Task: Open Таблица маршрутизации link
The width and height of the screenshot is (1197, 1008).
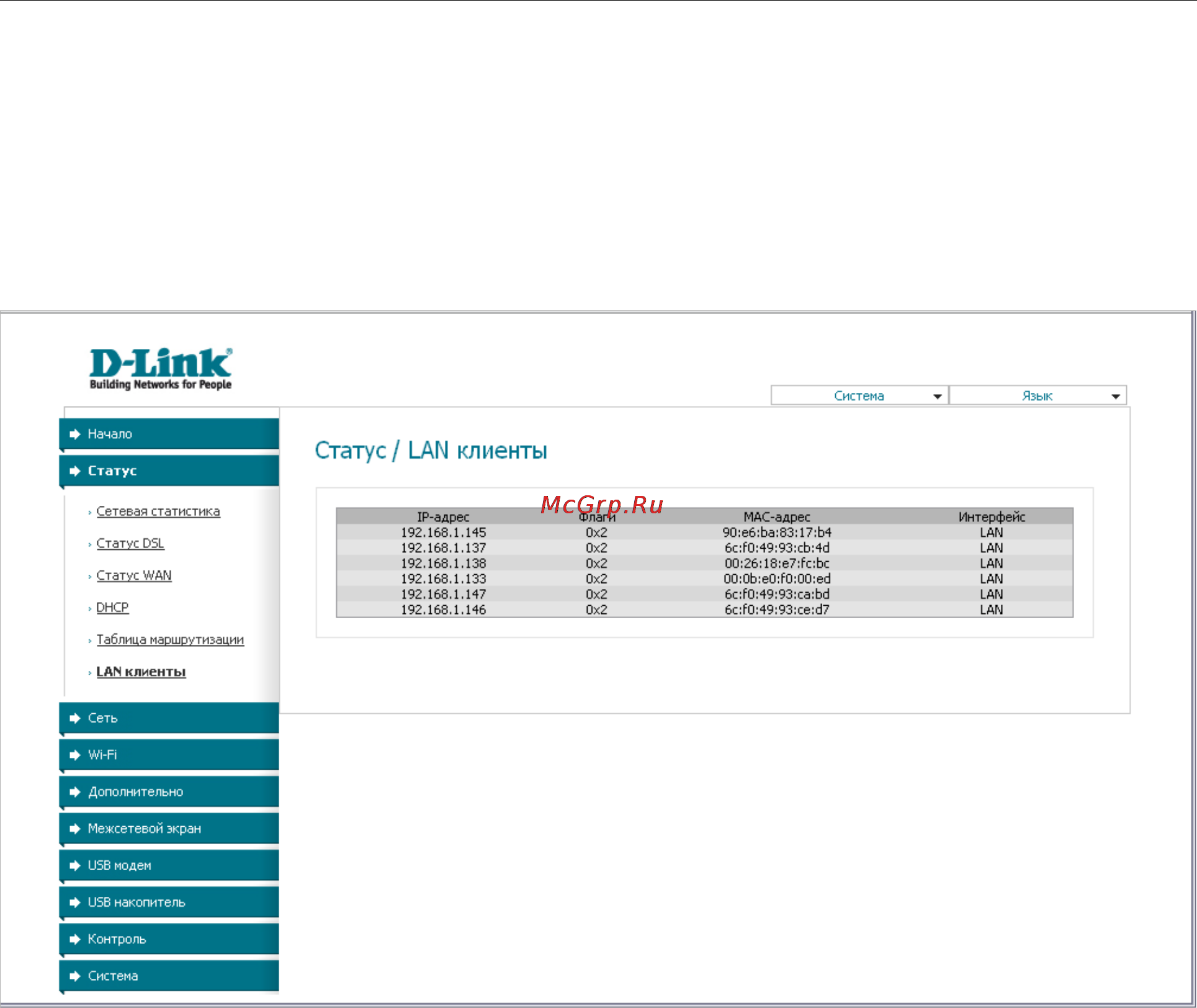Action: coord(170,640)
